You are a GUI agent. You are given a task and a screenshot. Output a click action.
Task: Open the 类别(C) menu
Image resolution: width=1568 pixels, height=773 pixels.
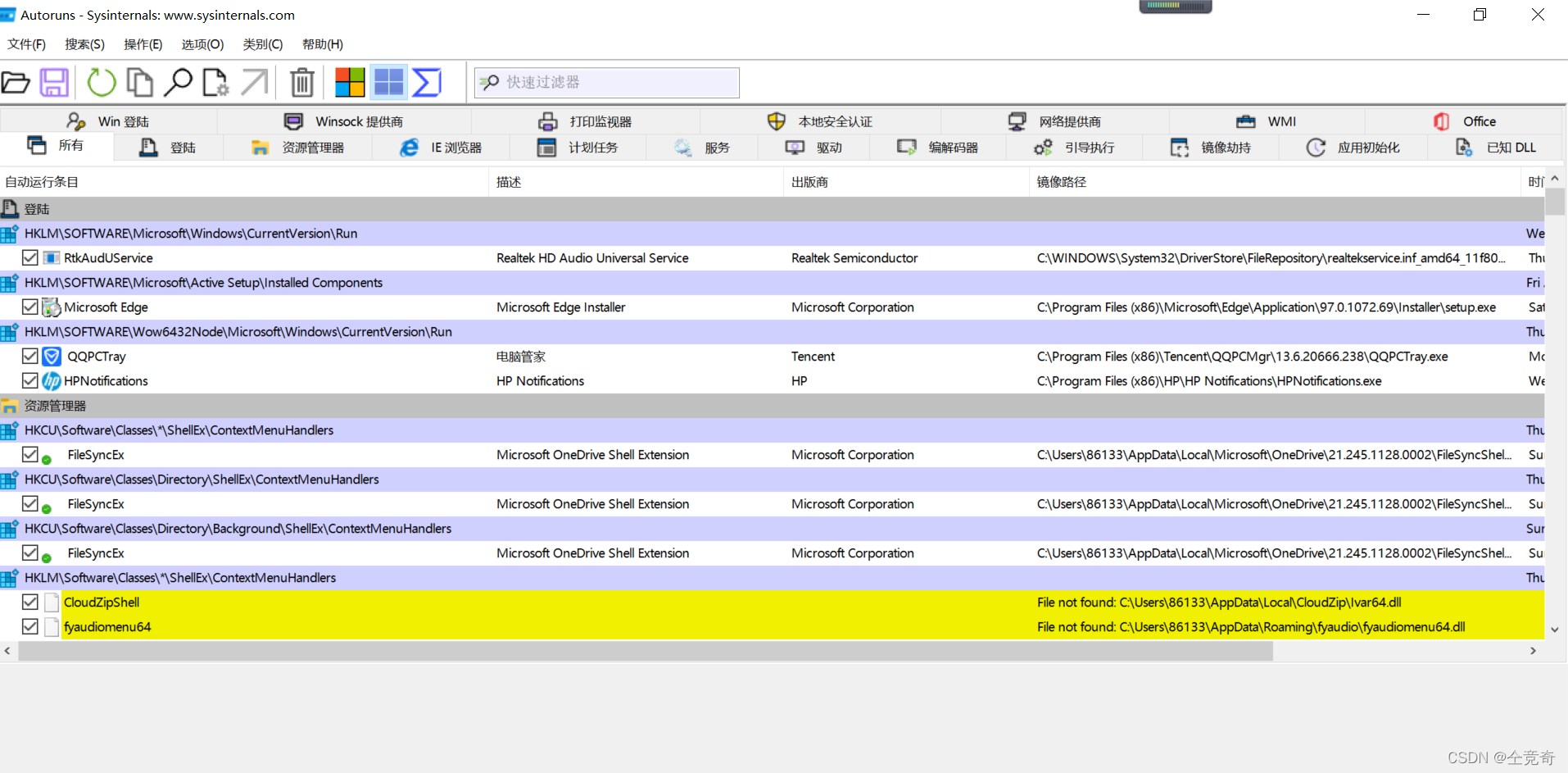(x=263, y=44)
